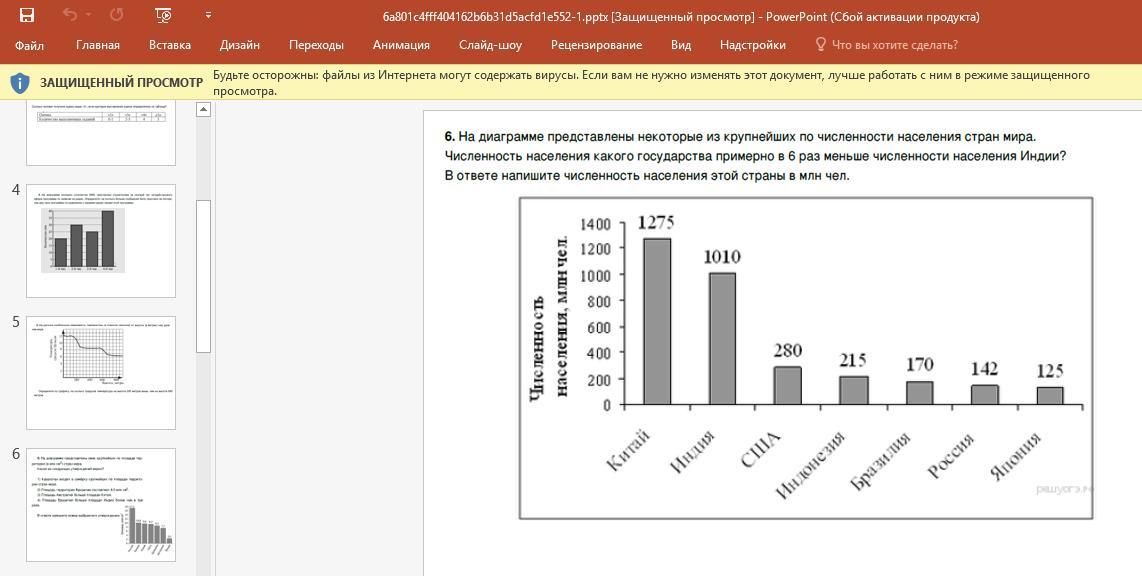Select slide 4 thumbnail with bar chart
This screenshot has height=576, width=1142.
[x=101, y=241]
